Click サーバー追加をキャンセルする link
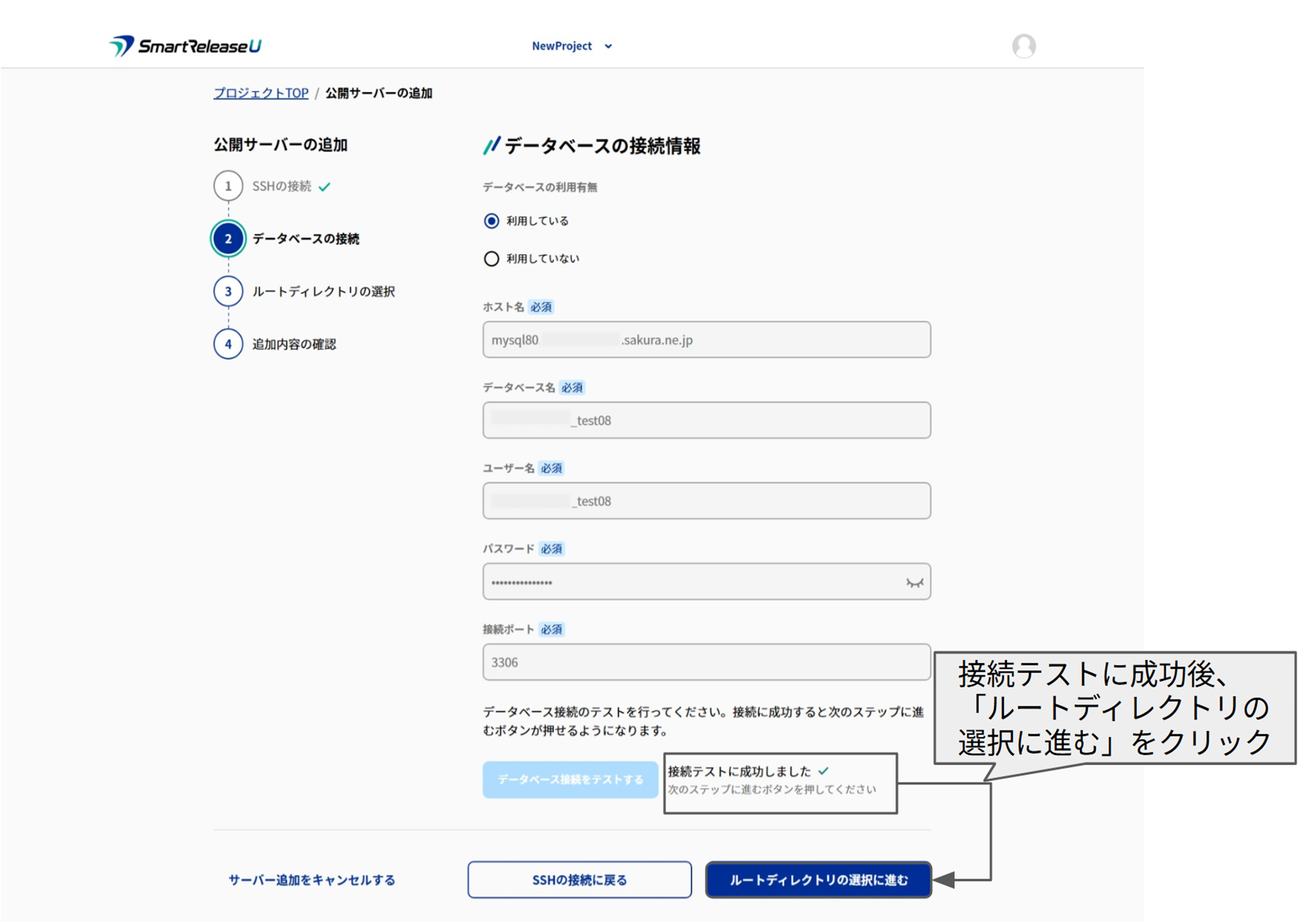The height and width of the screenshot is (922, 1316). click(x=312, y=880)
